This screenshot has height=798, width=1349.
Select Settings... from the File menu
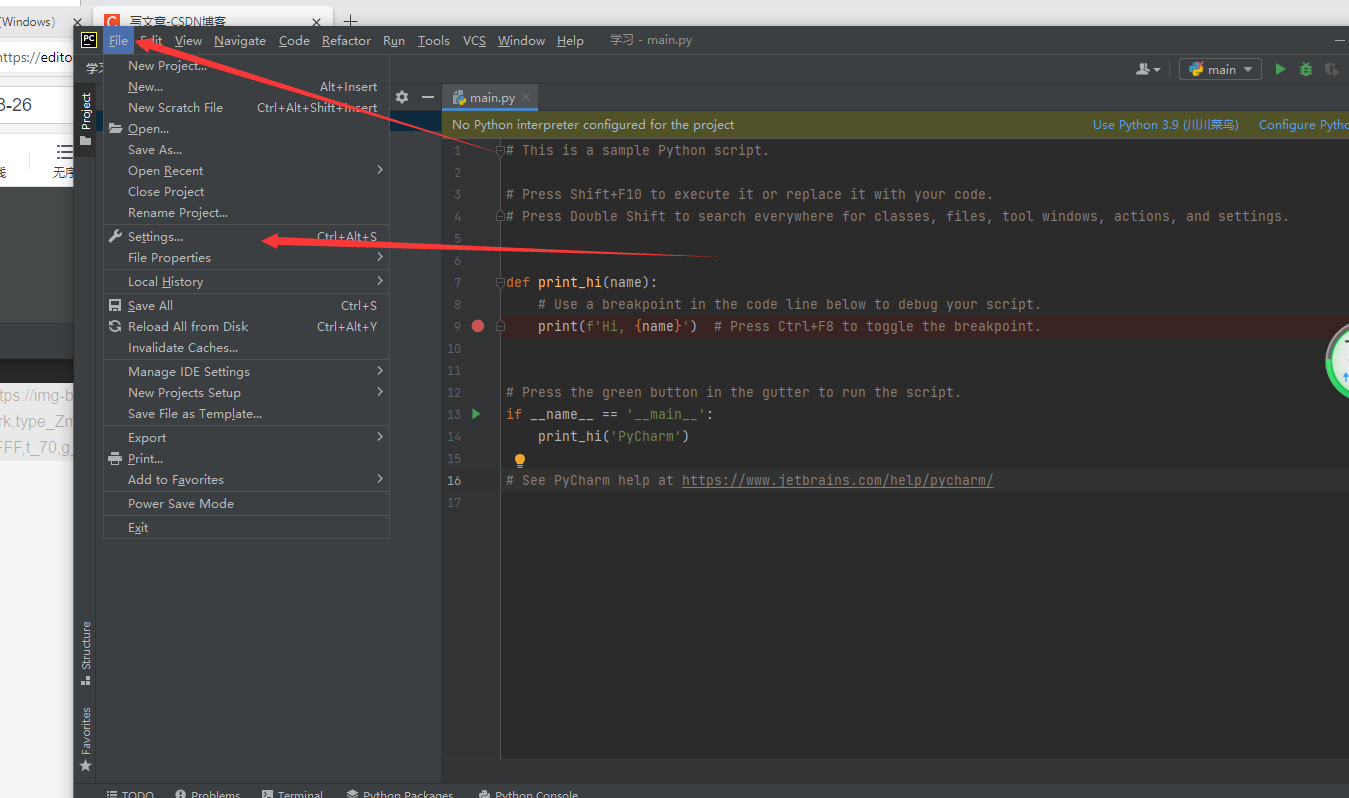[155, 237]
